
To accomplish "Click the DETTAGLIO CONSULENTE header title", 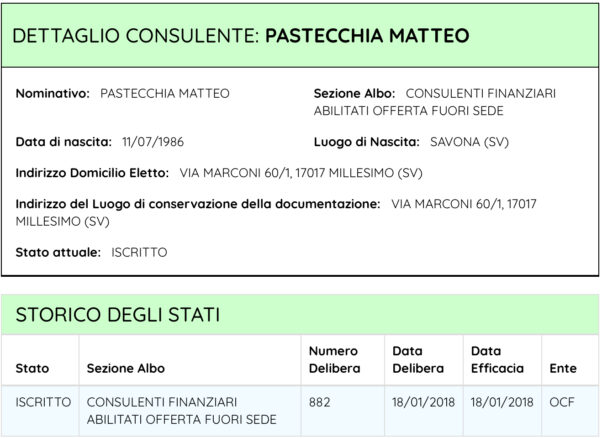I will 241,36.
